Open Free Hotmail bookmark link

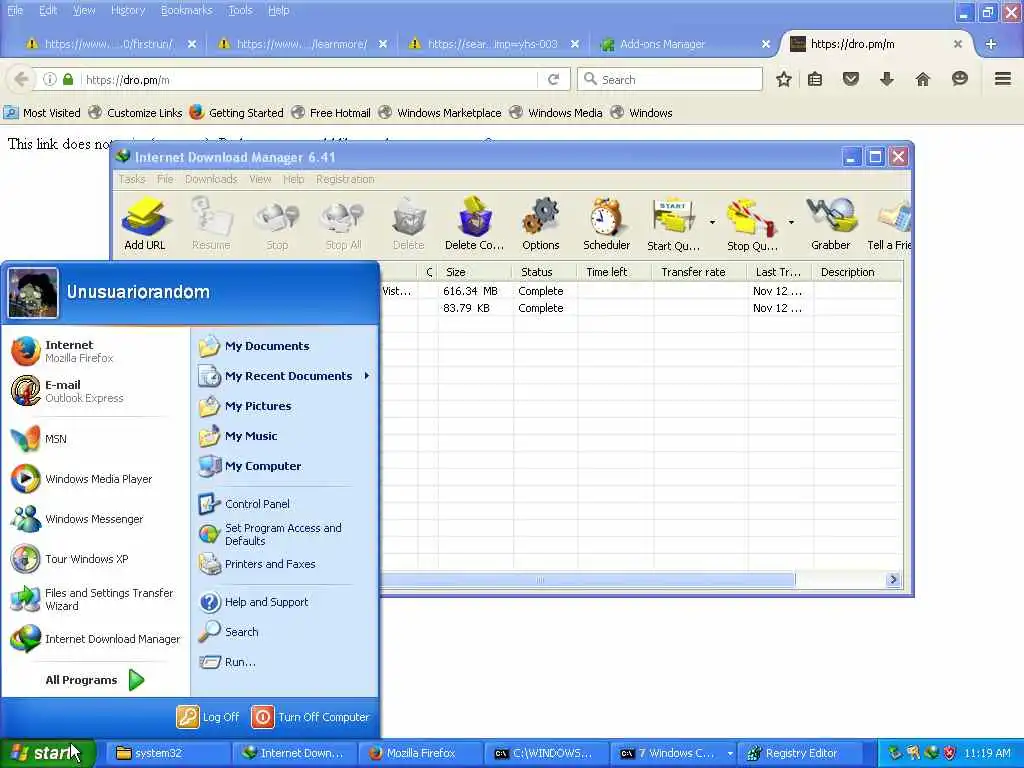331,113
